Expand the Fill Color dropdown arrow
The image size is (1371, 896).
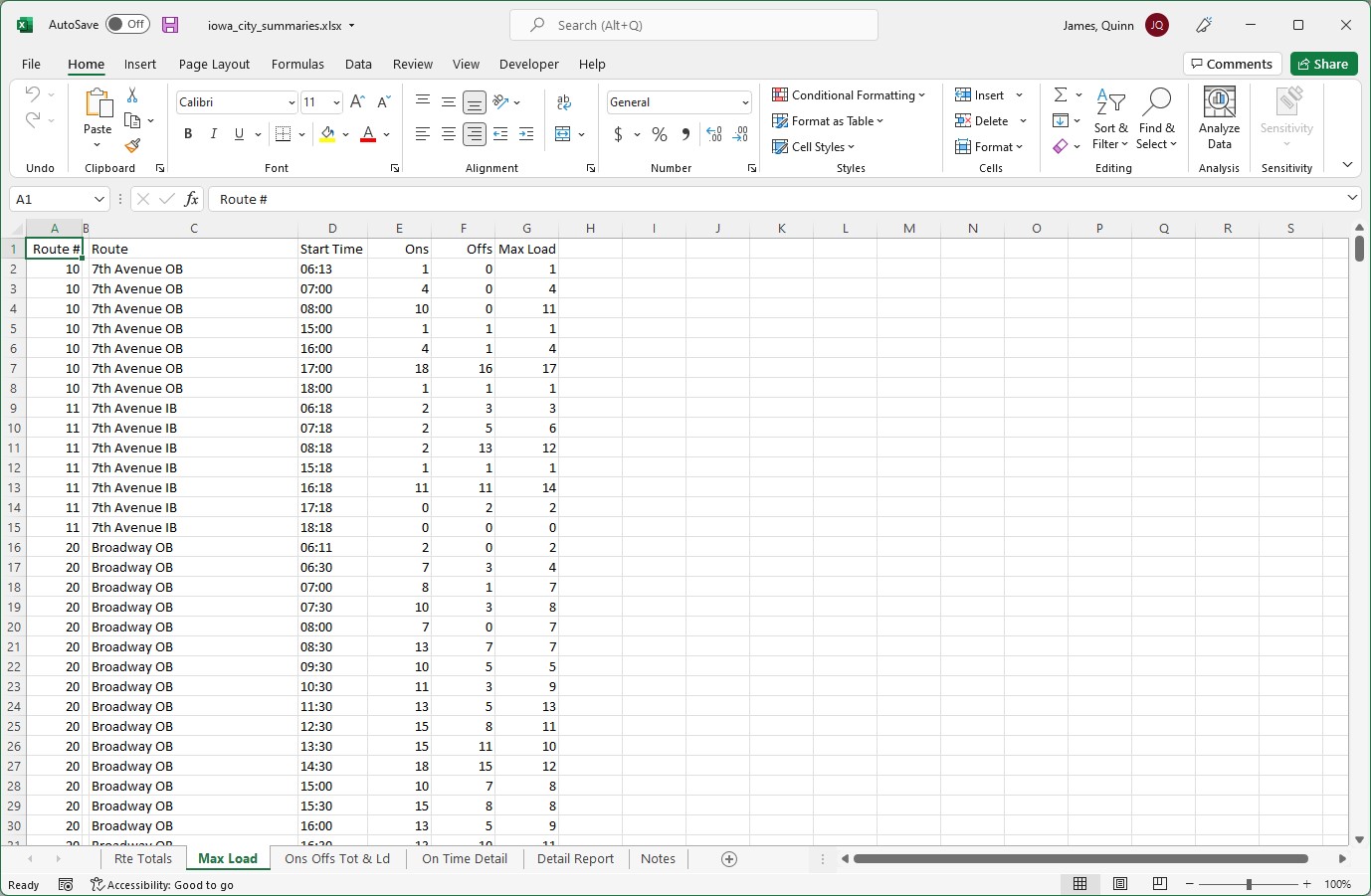345,133
